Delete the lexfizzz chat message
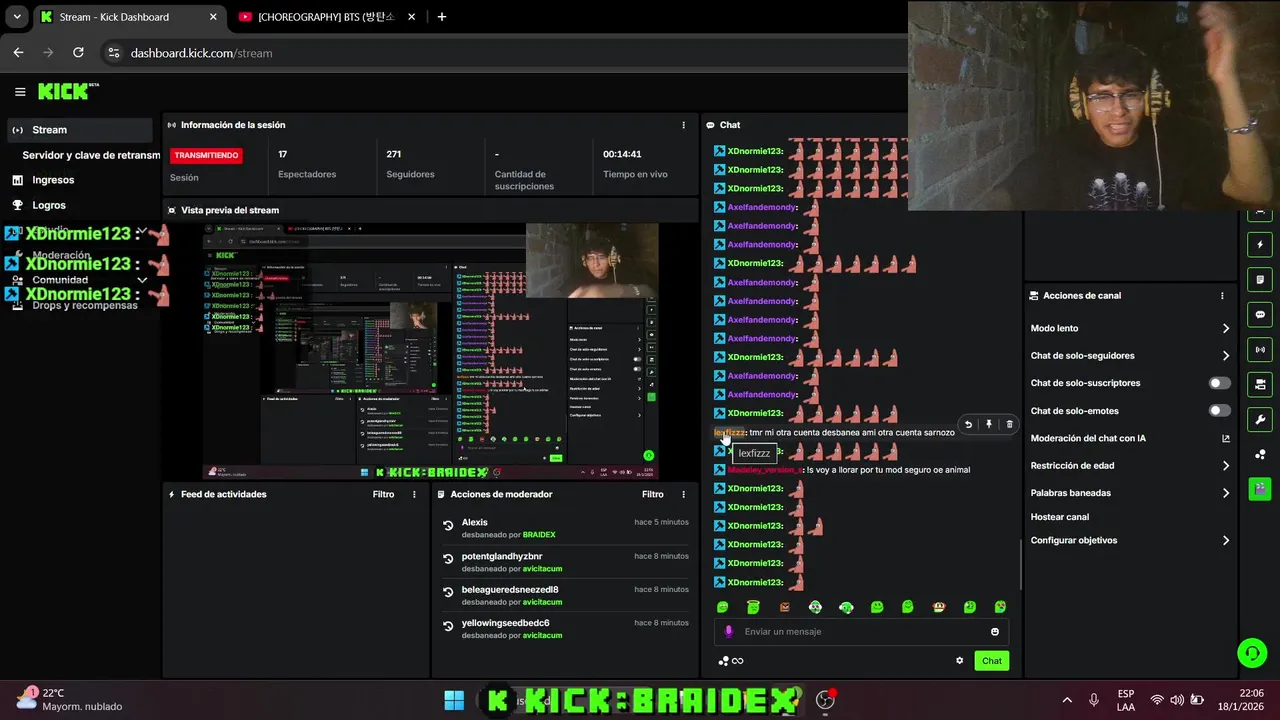Viewport: 1280px width, 720px height. pos(1009,424)
